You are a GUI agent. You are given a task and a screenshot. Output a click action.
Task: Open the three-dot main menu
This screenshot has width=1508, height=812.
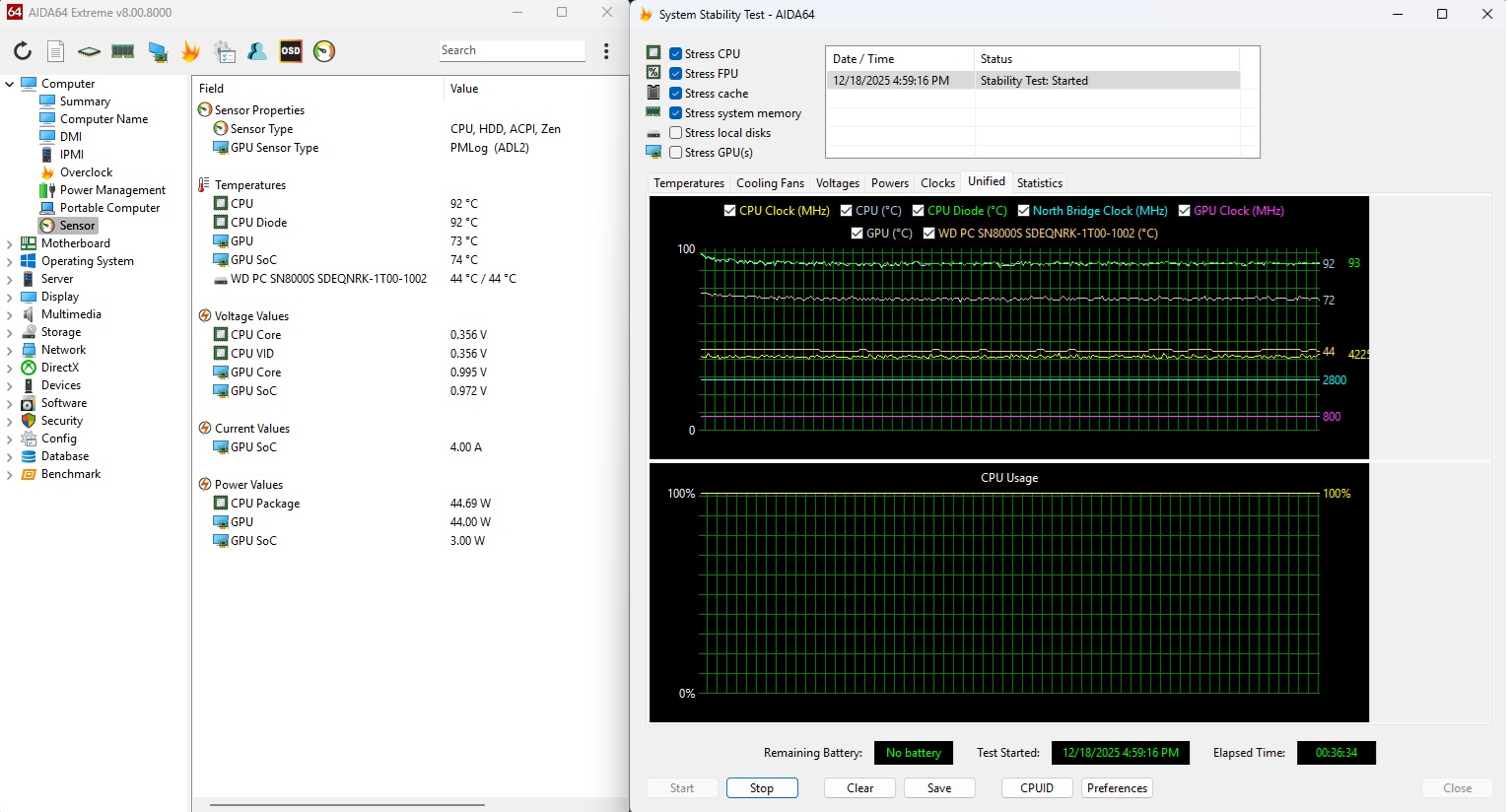click(x=606, y=51)
